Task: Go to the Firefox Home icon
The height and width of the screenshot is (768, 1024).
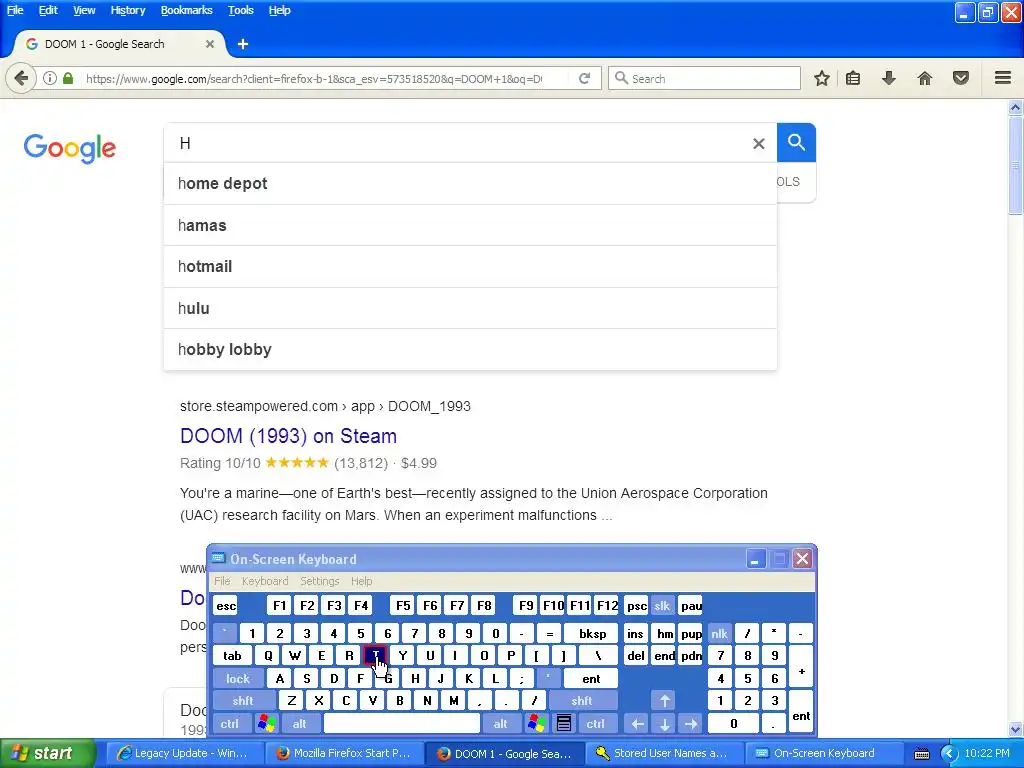Action: coord(925,78)
